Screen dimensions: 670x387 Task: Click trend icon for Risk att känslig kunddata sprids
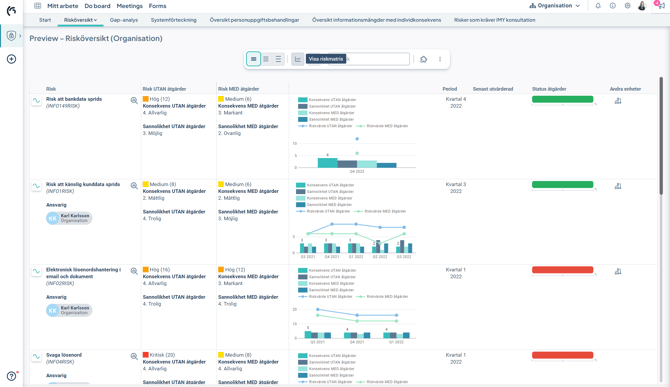[36, 186]
